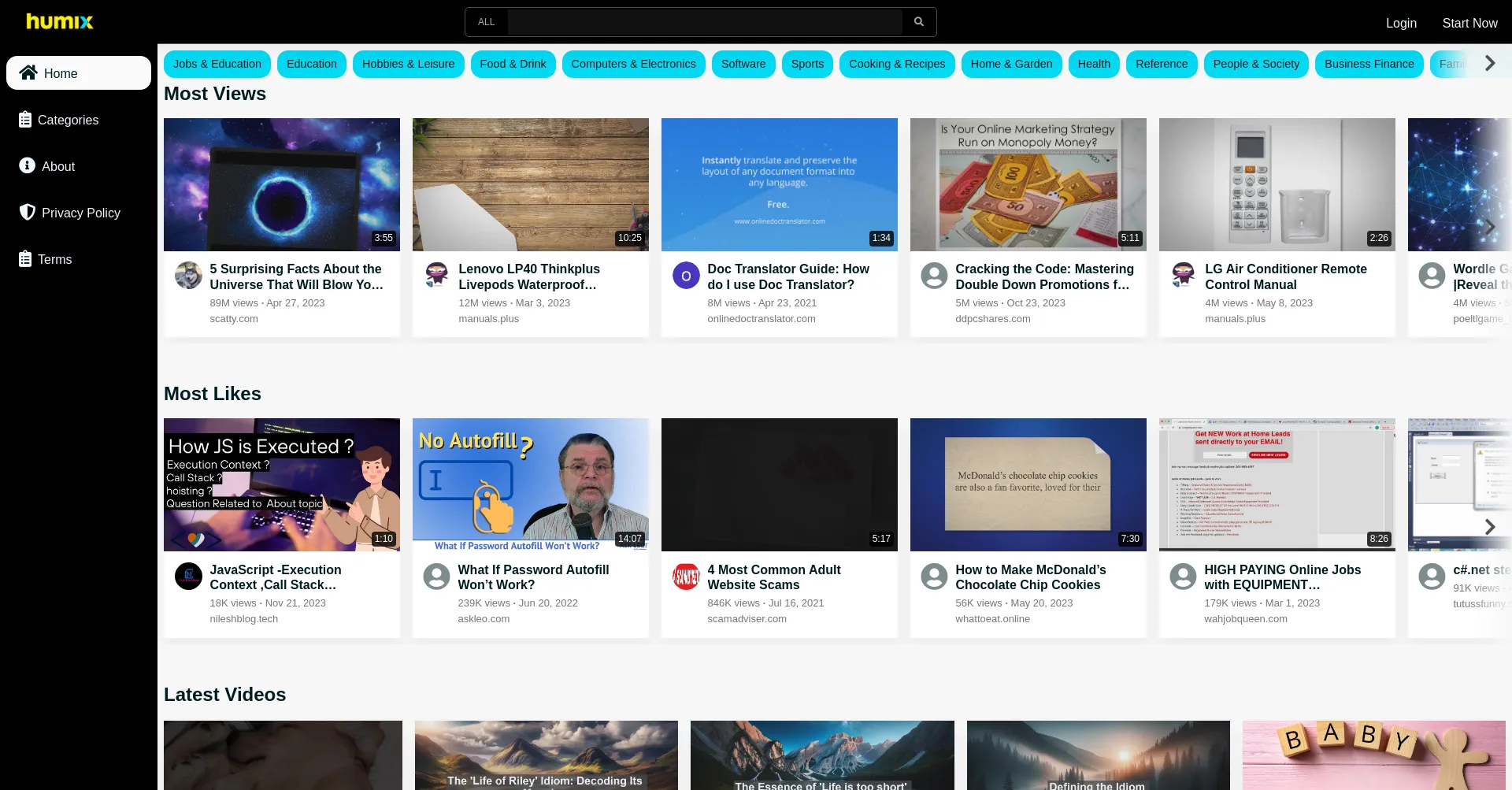Select the Jobs & Education category chip
This screenshot has height=790, width=1512.
click(217, 64)
